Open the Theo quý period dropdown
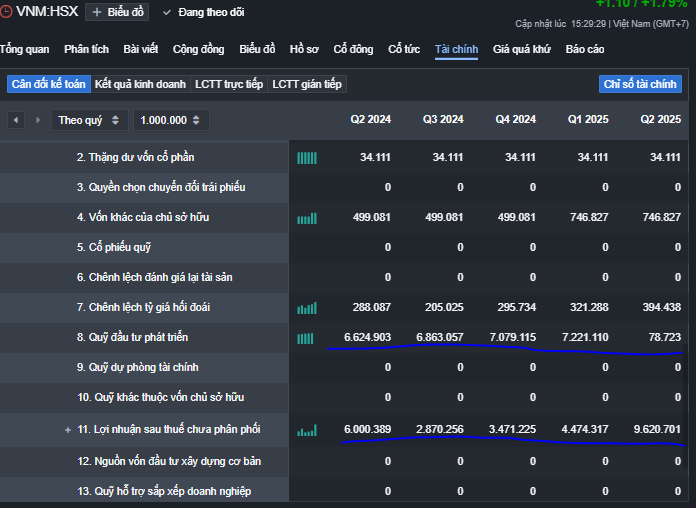This screenshot has width=696, height=508. 90,120
